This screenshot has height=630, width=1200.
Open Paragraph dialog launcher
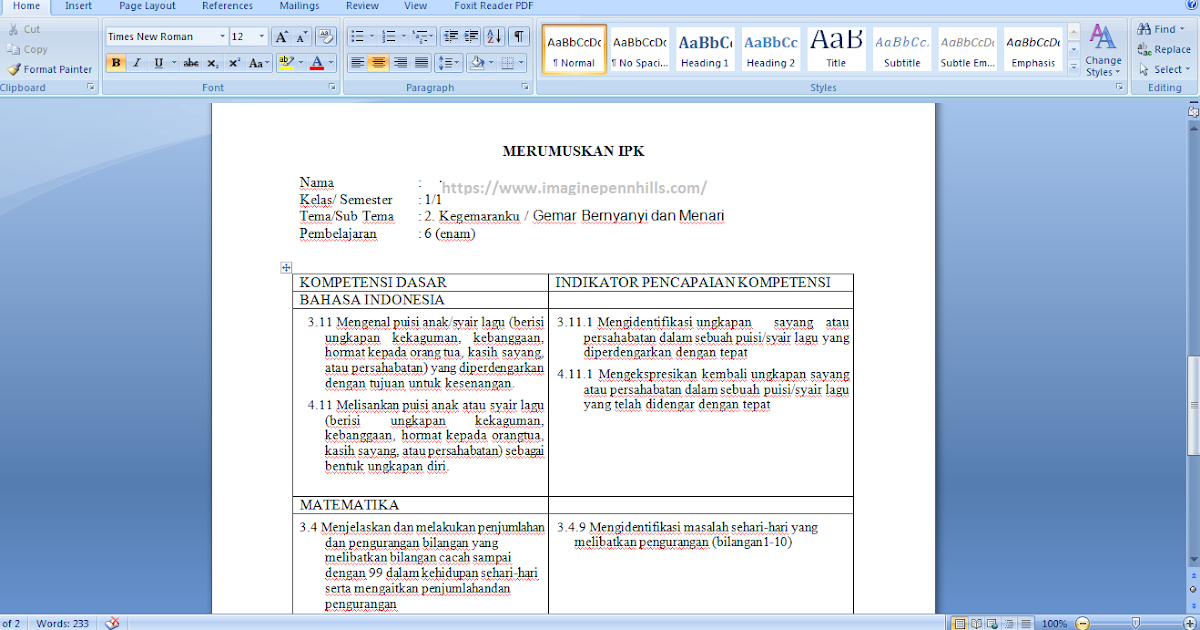point(526,88)
